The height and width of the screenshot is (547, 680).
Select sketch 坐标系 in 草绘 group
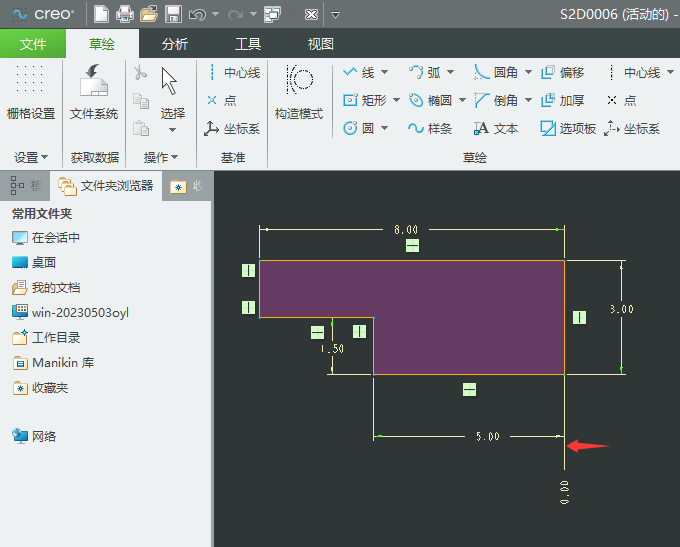632,128
